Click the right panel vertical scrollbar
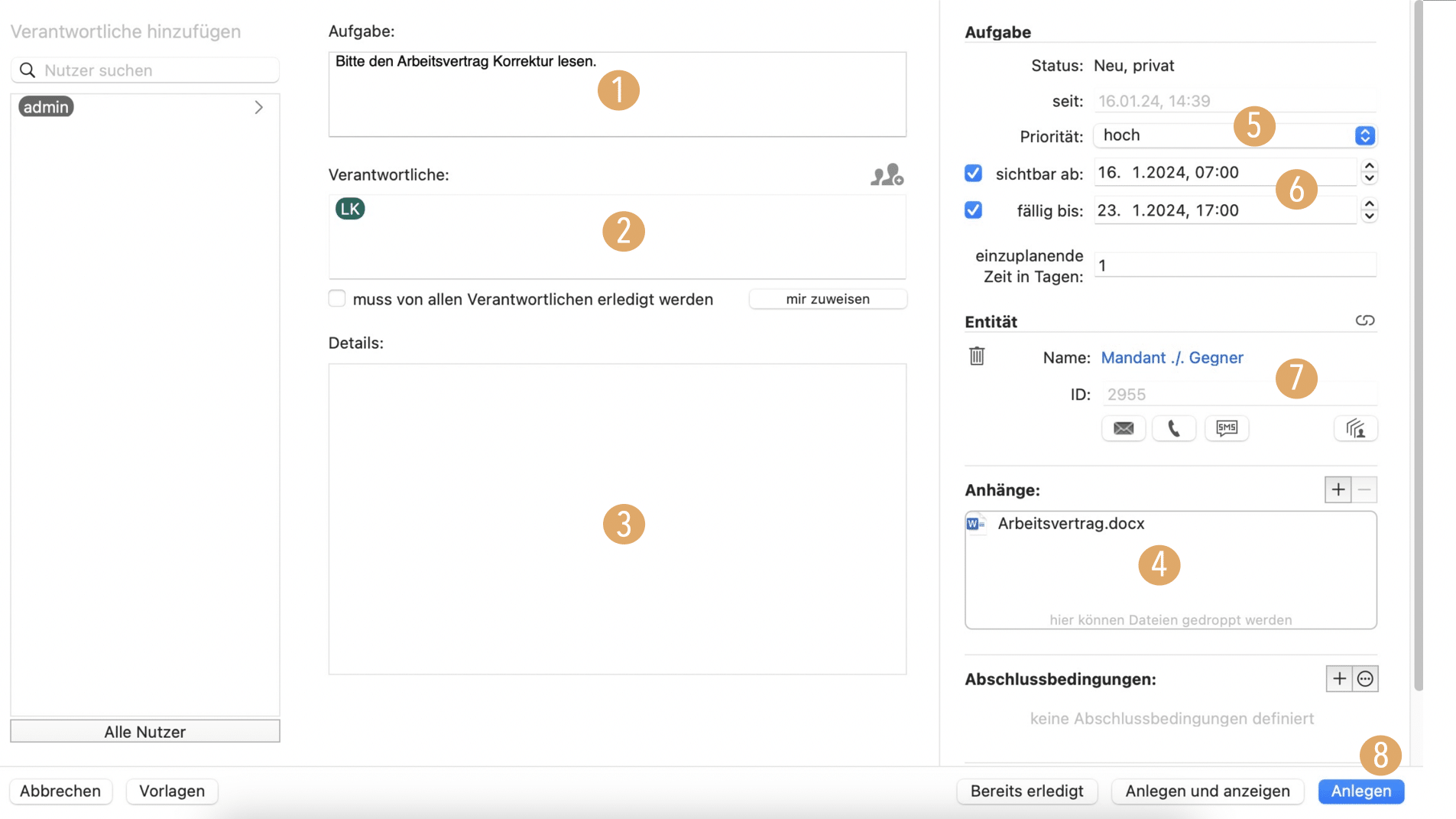 [x=1418, y=346]
